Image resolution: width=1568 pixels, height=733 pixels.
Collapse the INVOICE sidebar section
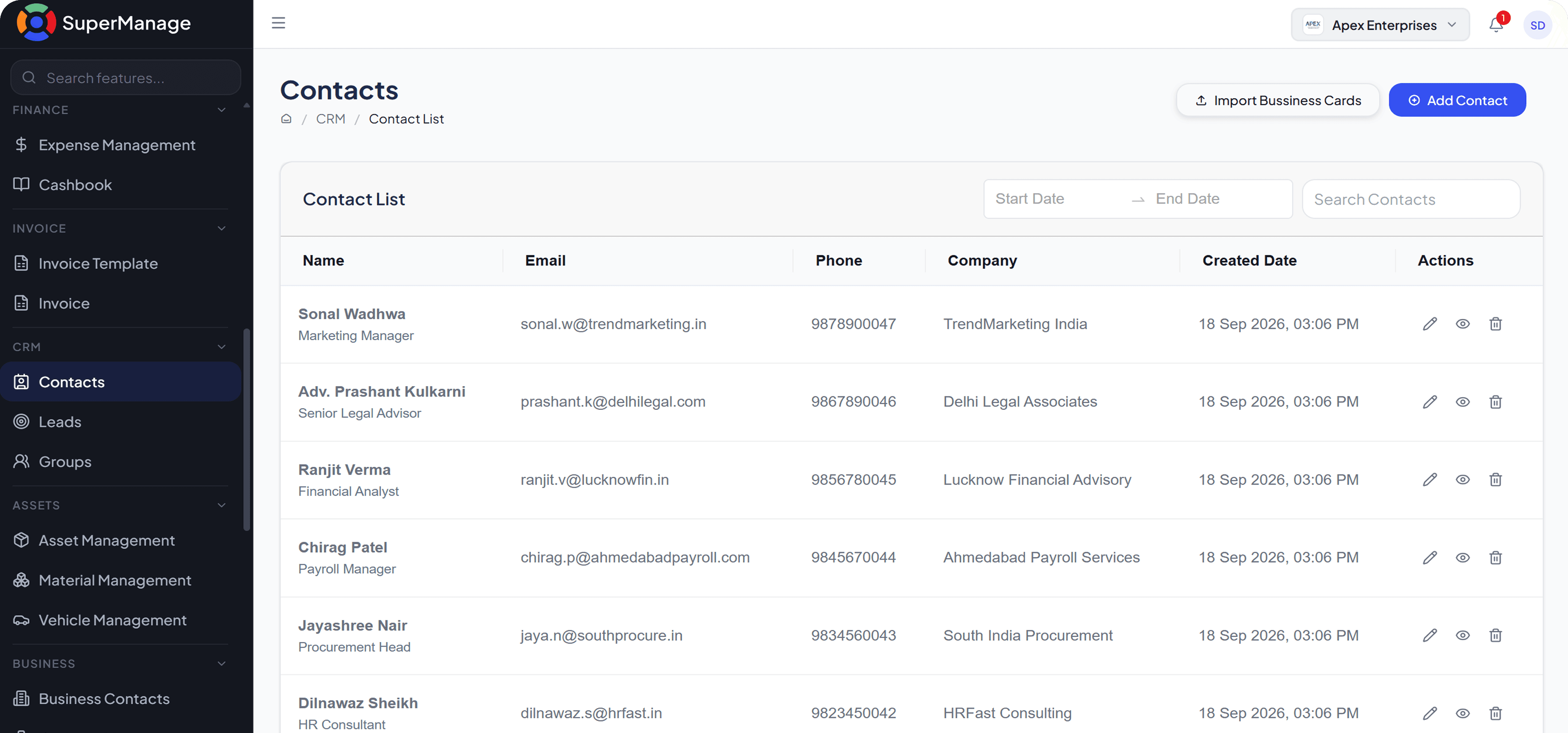click(x=222, y=228)
